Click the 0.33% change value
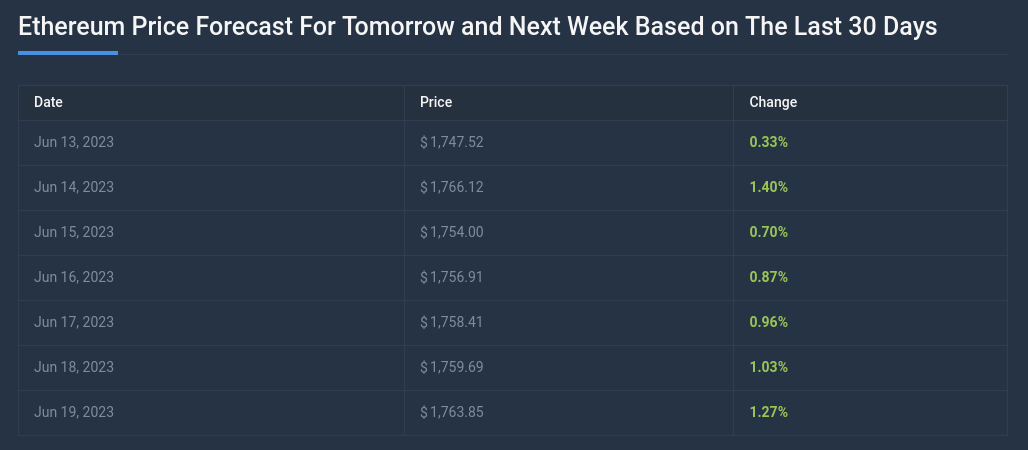1028x450 pixels. 769,142
